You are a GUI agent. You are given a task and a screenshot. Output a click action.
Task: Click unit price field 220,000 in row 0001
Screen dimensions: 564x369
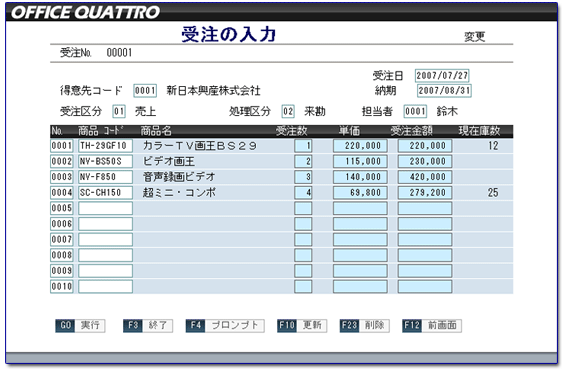(x=360, y=146)
